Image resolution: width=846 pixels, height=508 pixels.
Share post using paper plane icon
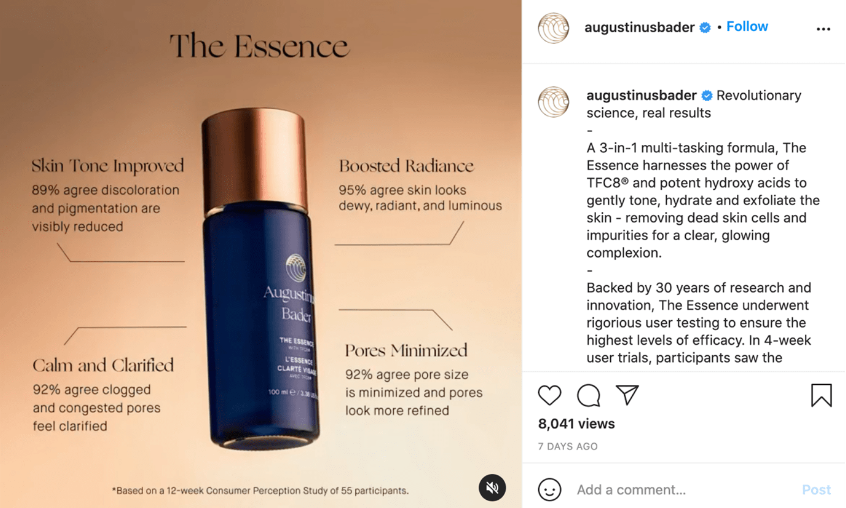click(627, 395)
